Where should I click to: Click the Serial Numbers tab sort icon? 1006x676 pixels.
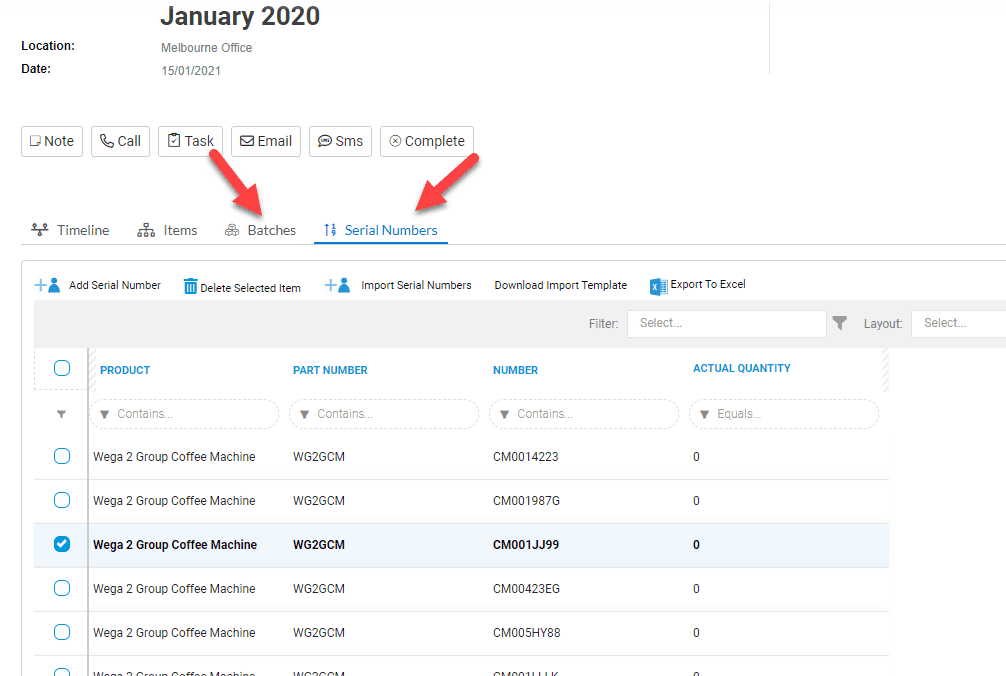coord(330,230)
